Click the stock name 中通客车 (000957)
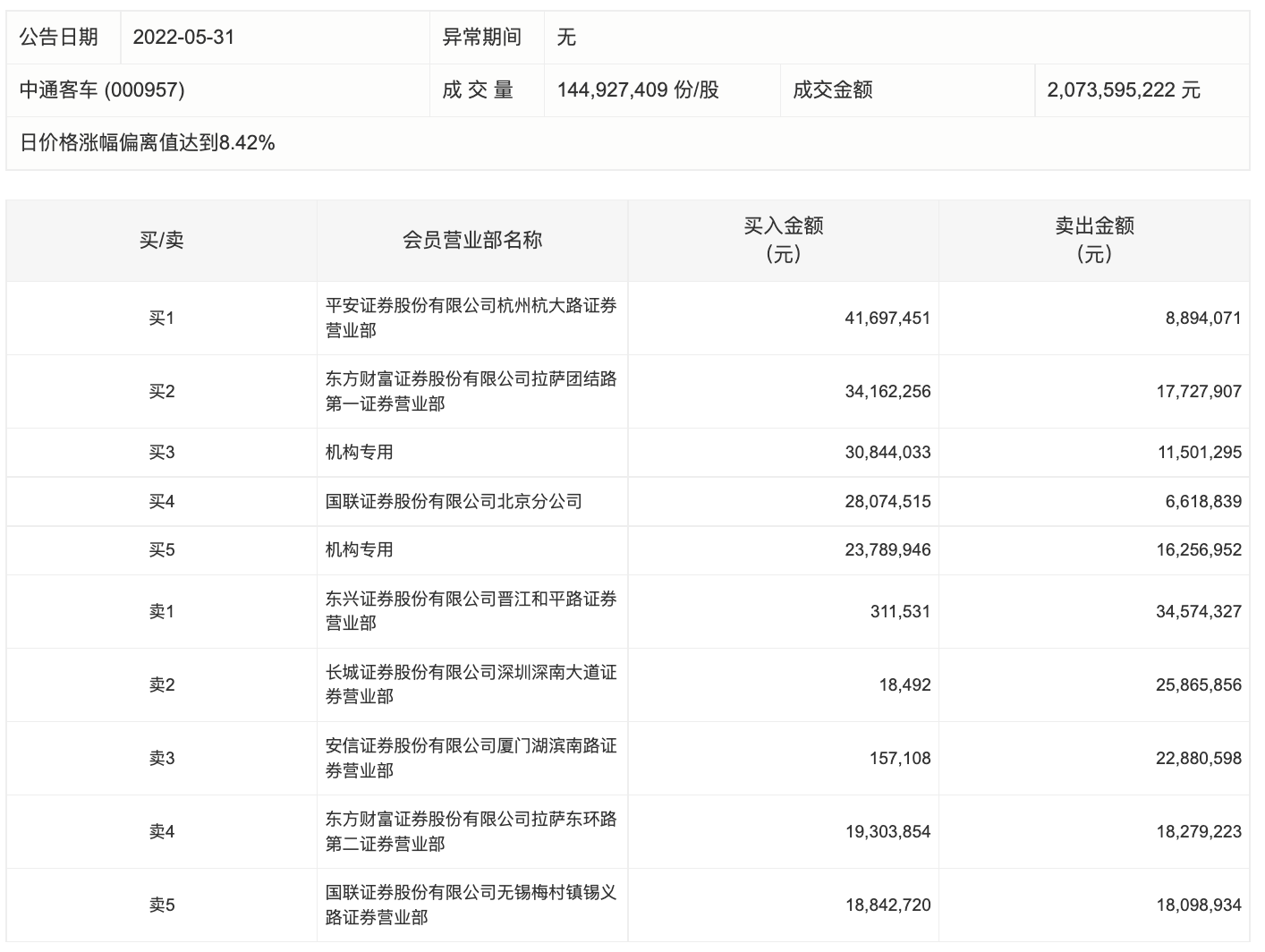Viewport: 1265px width, 952px height. point(102,89)
